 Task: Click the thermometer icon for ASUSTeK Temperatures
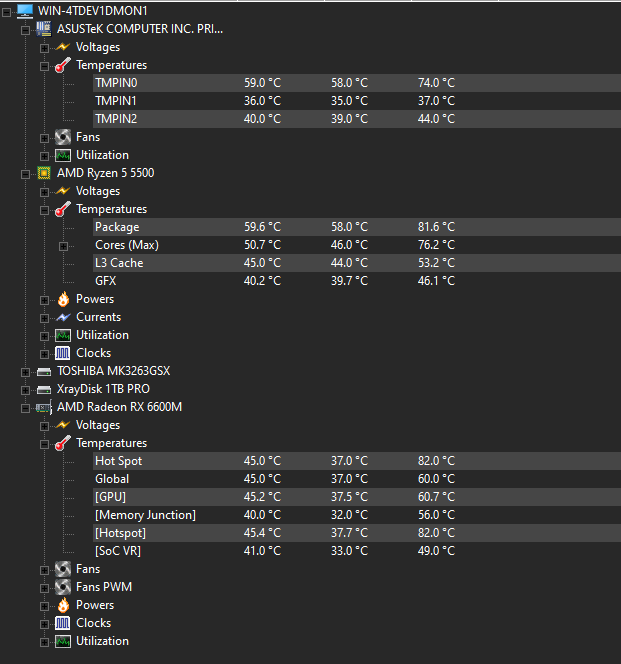(x=63, y=65)
